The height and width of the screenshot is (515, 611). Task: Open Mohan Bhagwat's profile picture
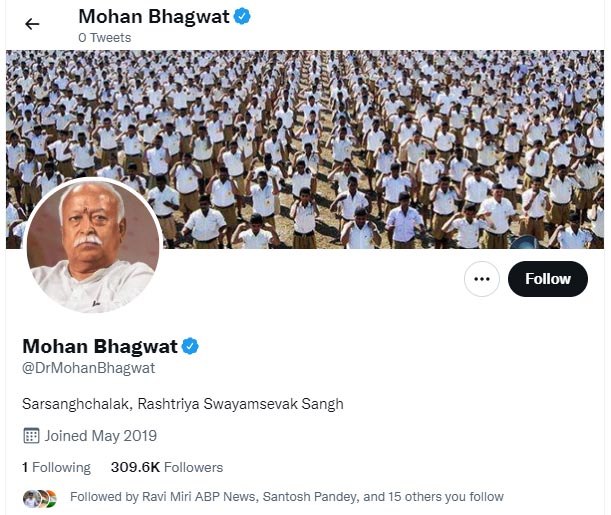[93, 245]
